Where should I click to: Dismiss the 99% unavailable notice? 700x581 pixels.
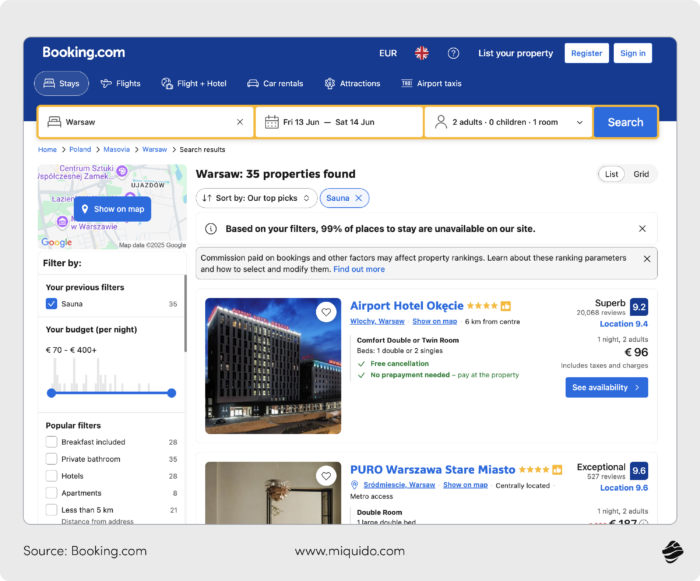coord(642,229)
